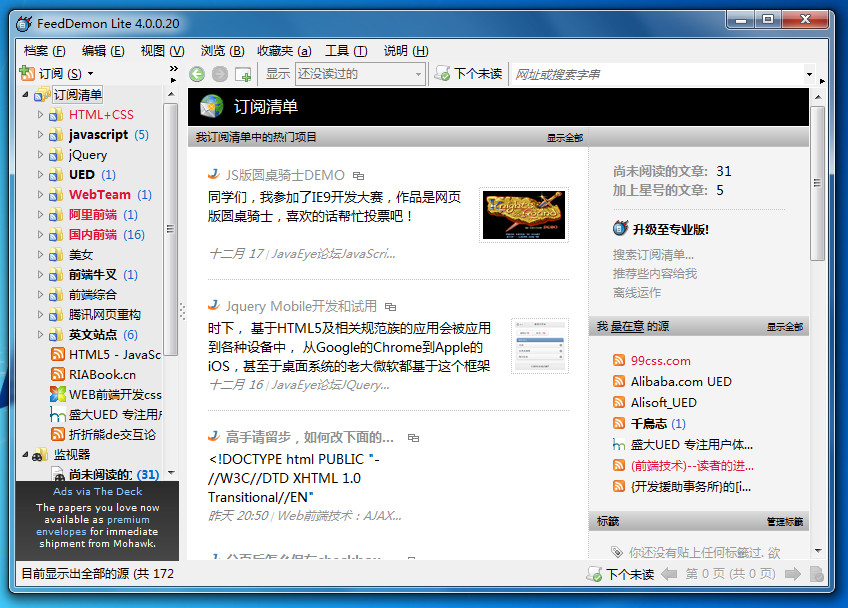
Task: Click 推荐些内容给我 link
Action: pyautogui.click(x=654, y=273)
